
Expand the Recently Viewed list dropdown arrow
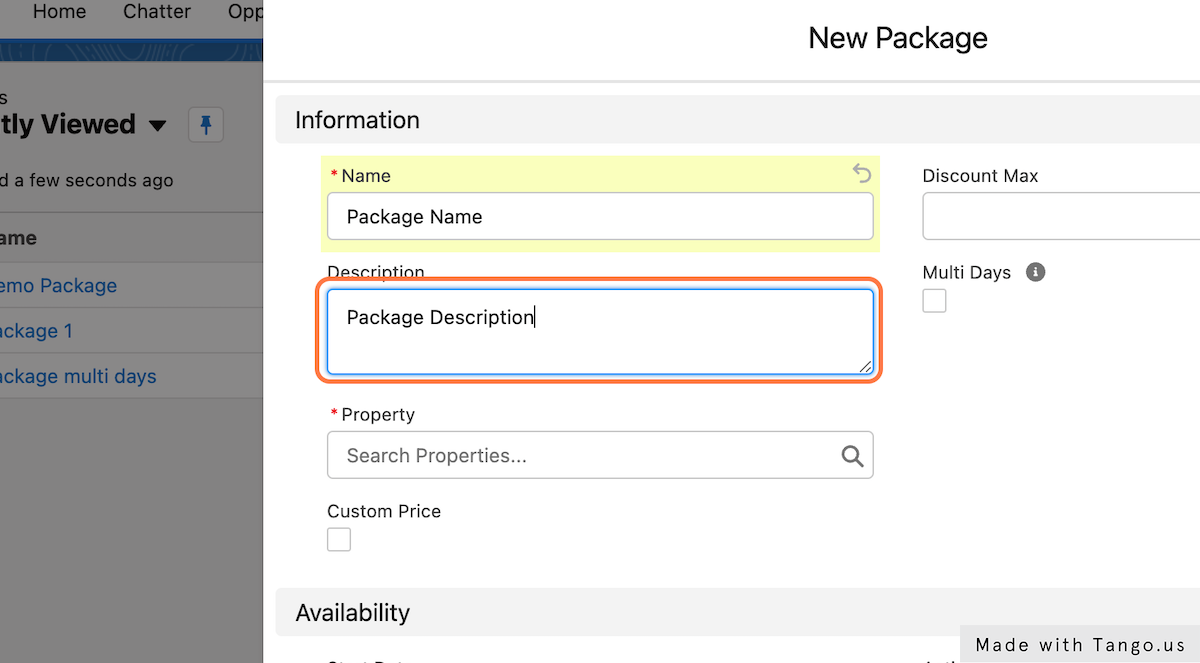point(157,126)
